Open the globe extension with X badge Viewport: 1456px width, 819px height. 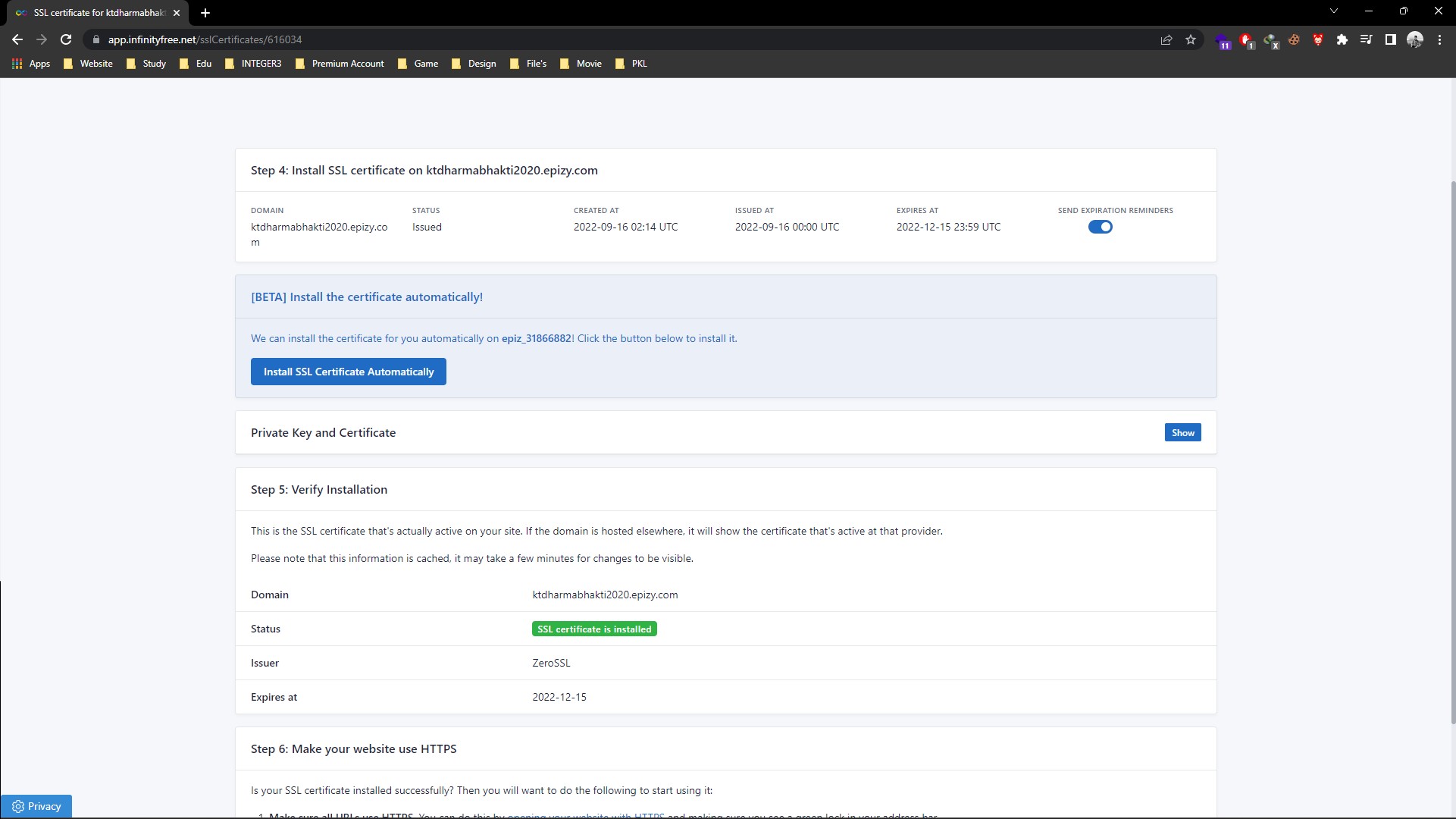[x=1271, y=40]
